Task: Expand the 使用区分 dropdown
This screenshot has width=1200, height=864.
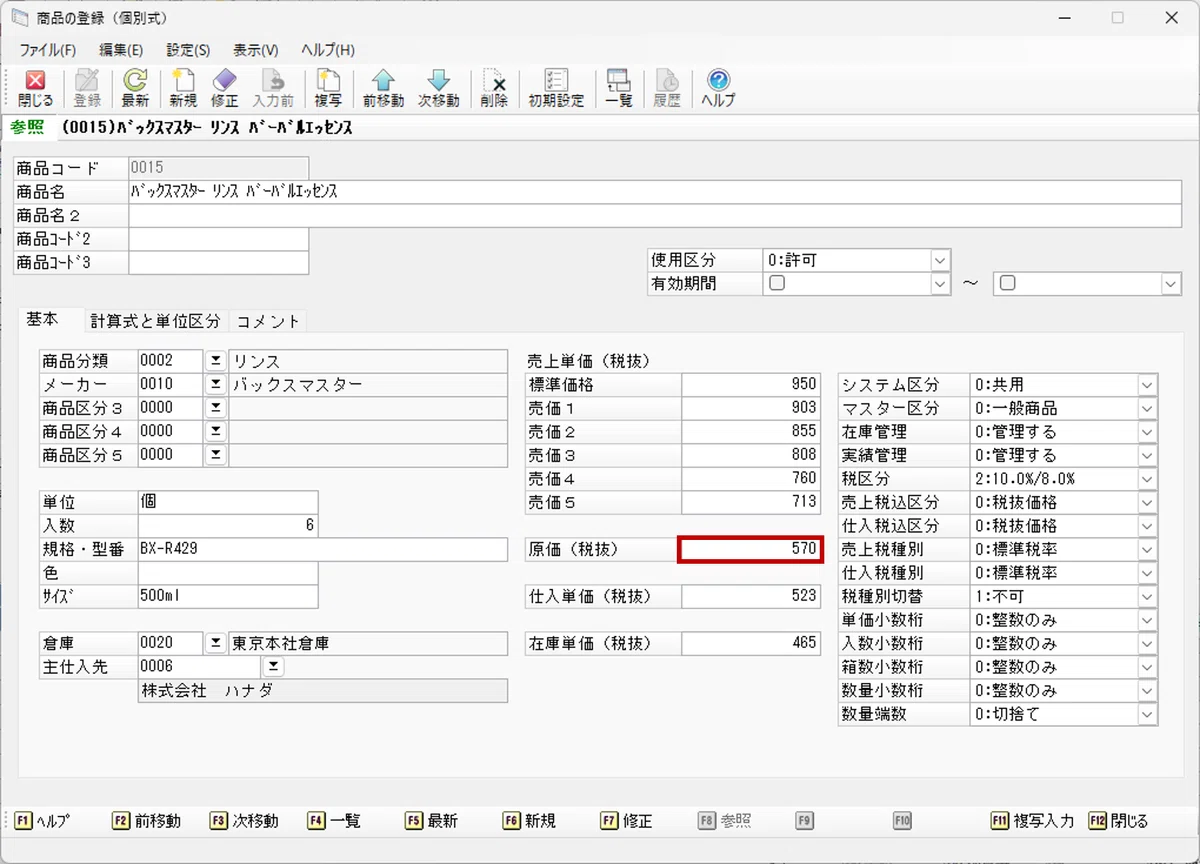Action: pos(939,260)
